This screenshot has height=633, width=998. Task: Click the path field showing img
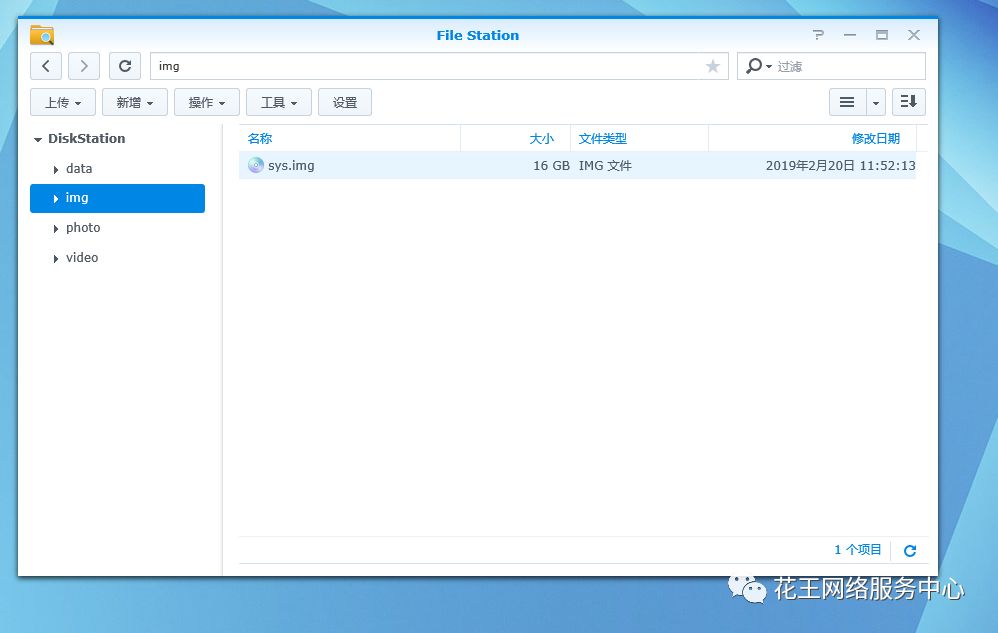click(x=439, y=66)
